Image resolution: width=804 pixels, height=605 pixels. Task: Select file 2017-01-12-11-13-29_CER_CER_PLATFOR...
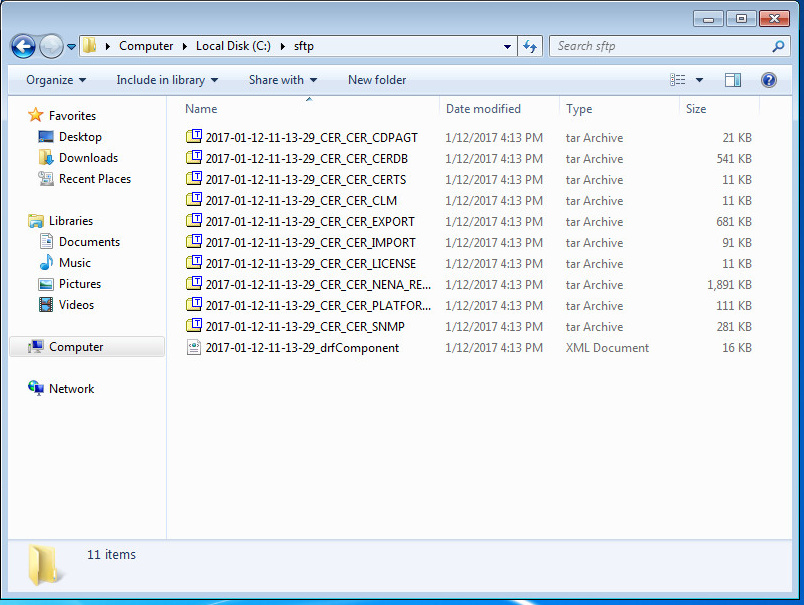pyautogui.click(x=318, y=306)
